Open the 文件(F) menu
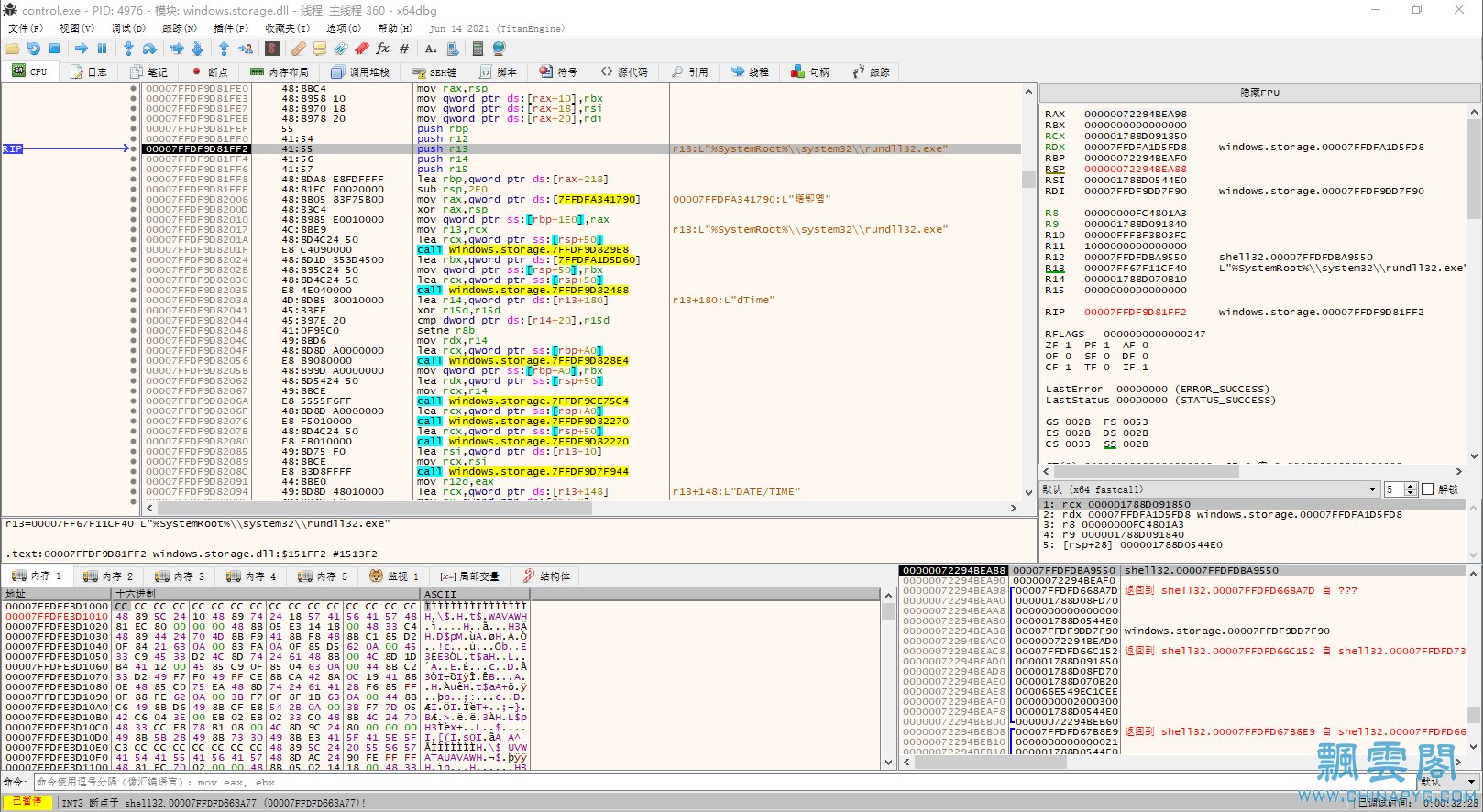Screen dimensions: 1483x812 [26, 28]
